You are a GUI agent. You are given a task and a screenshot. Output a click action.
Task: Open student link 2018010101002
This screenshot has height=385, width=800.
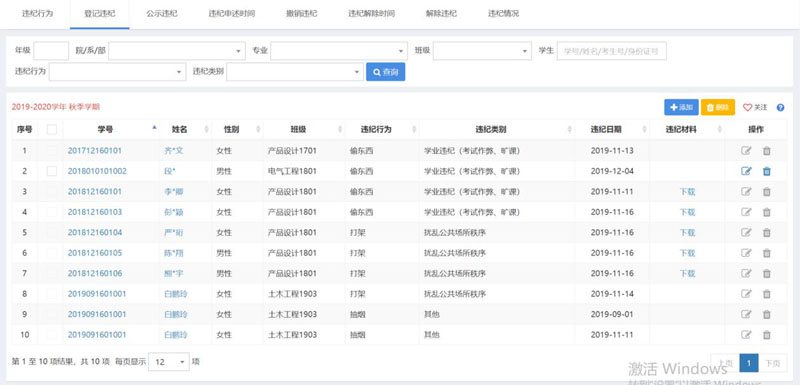coord(97,171)
